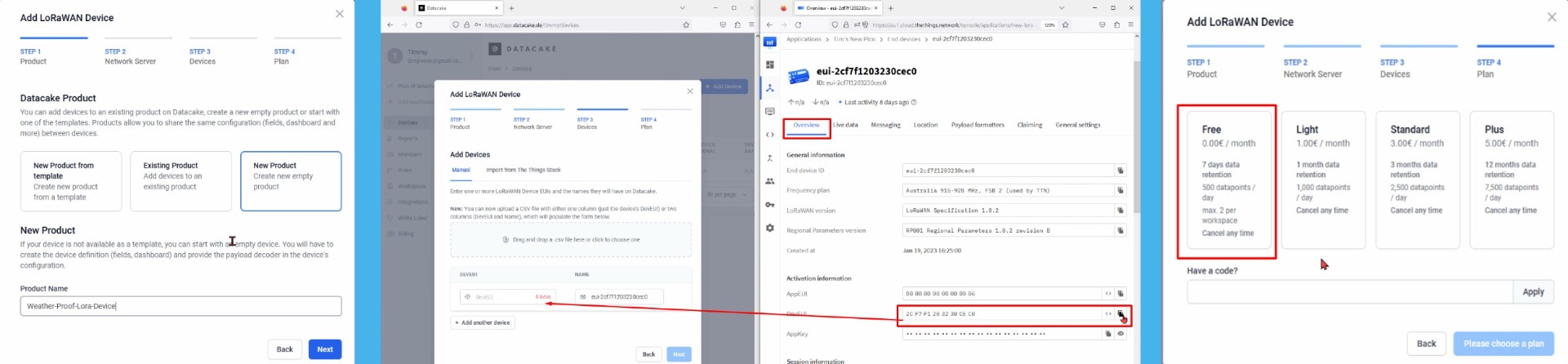Open list-all-tabs chevron in Things Network browser
The height and width of the screenshot is (364, 1568).
point(1062,8)
